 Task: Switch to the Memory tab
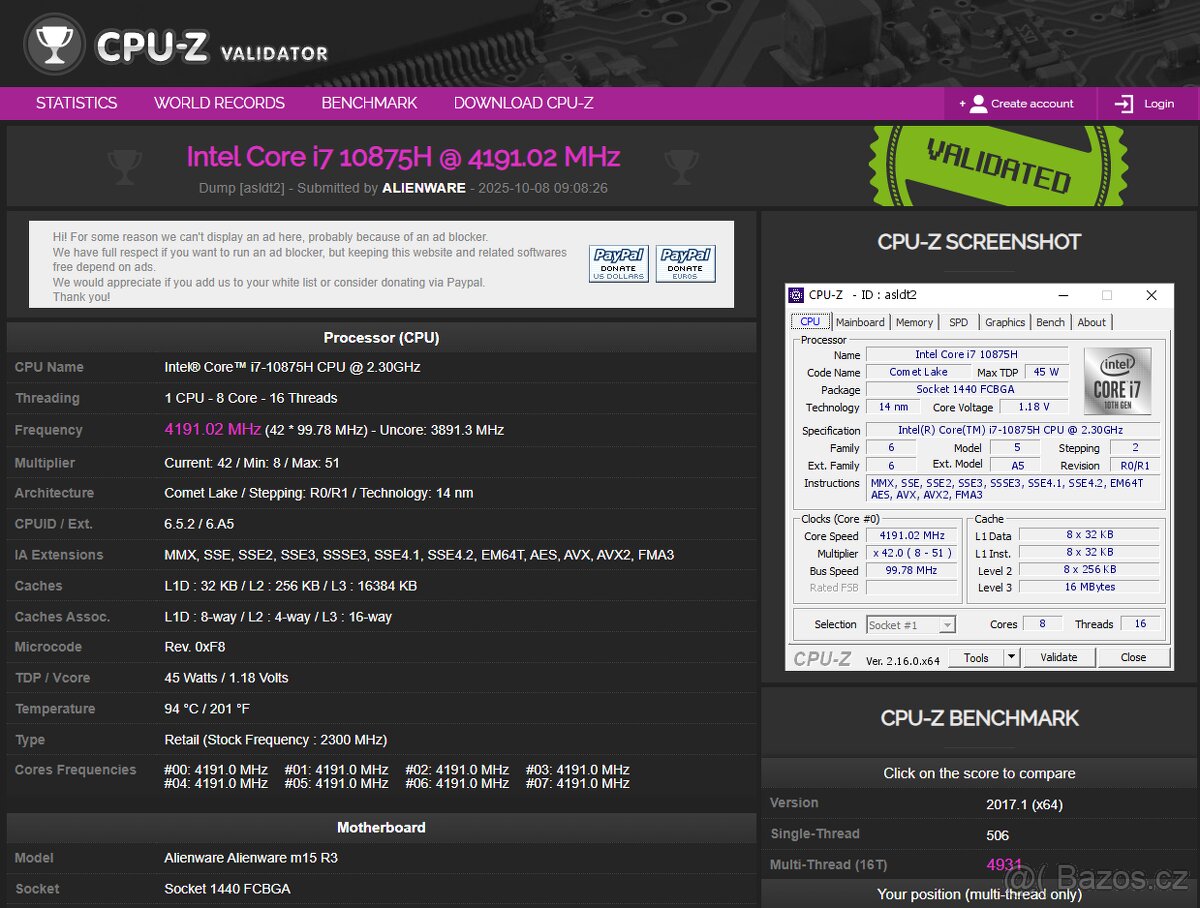pyautogui.click(x=914, y=322)
